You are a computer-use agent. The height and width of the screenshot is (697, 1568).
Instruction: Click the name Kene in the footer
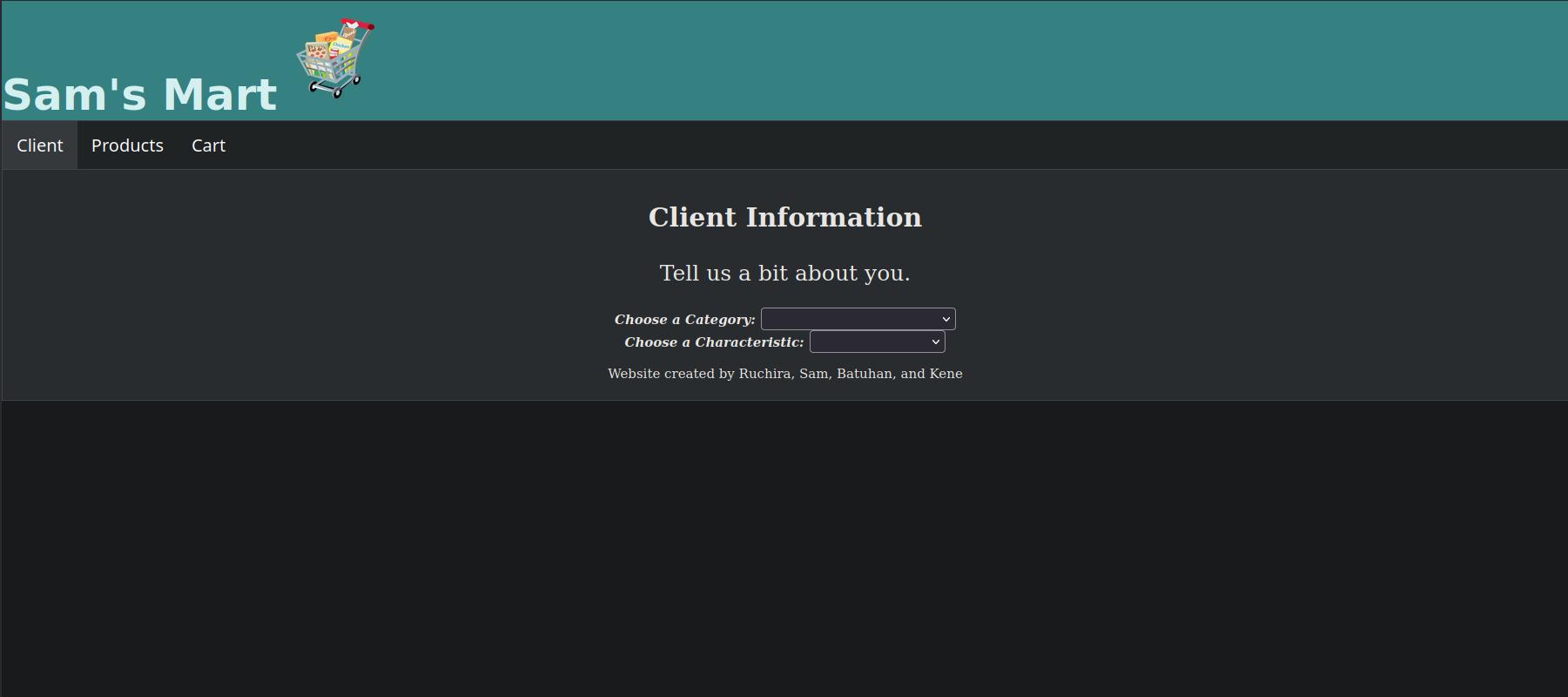(x=946, y=374)
